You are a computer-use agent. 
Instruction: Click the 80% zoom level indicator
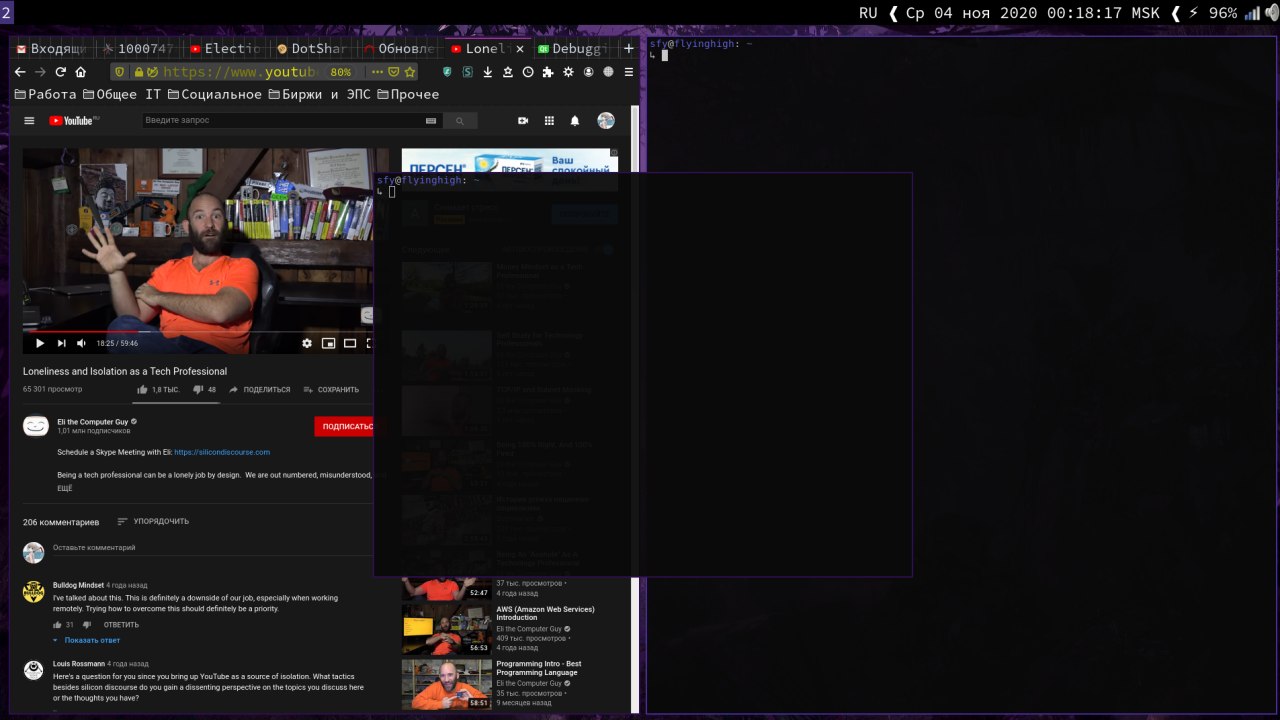point(341,72)
